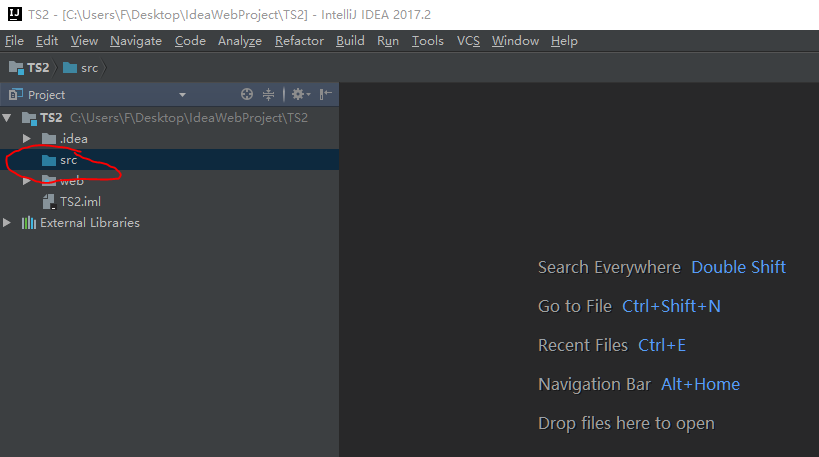The height and width of the screenshot is (457, 819).
Task: Open the Run menu
Action: tap(388, 41)
